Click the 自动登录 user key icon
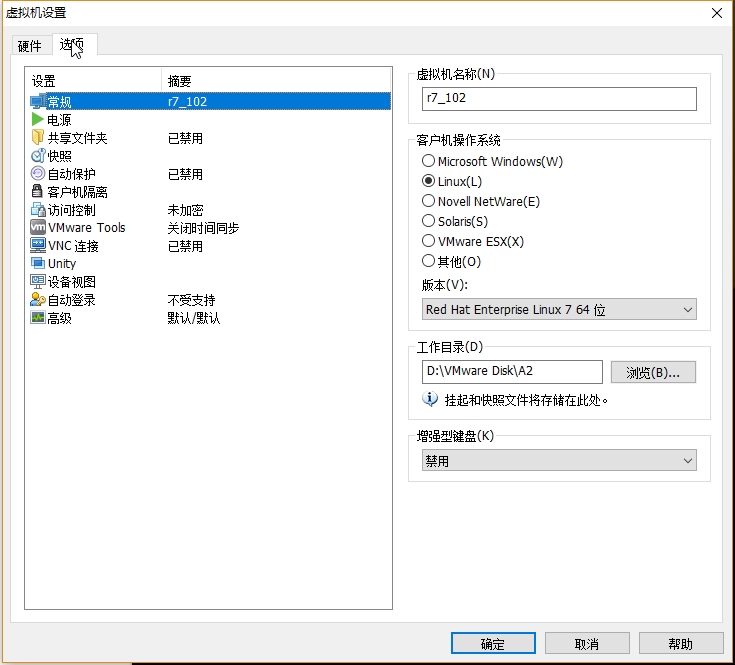The image size is (735, 665). (x=38, y=299)
